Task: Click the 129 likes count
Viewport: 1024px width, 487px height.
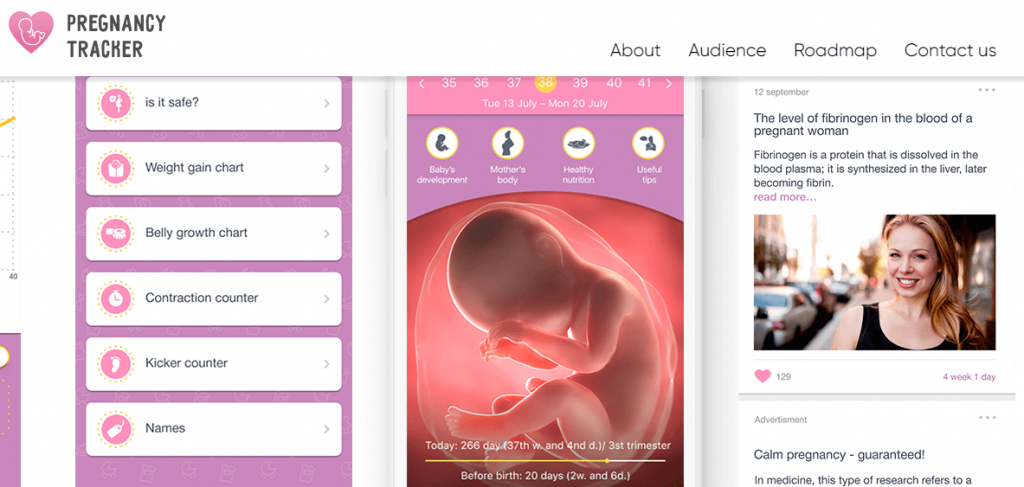Action: click(784, 377)
